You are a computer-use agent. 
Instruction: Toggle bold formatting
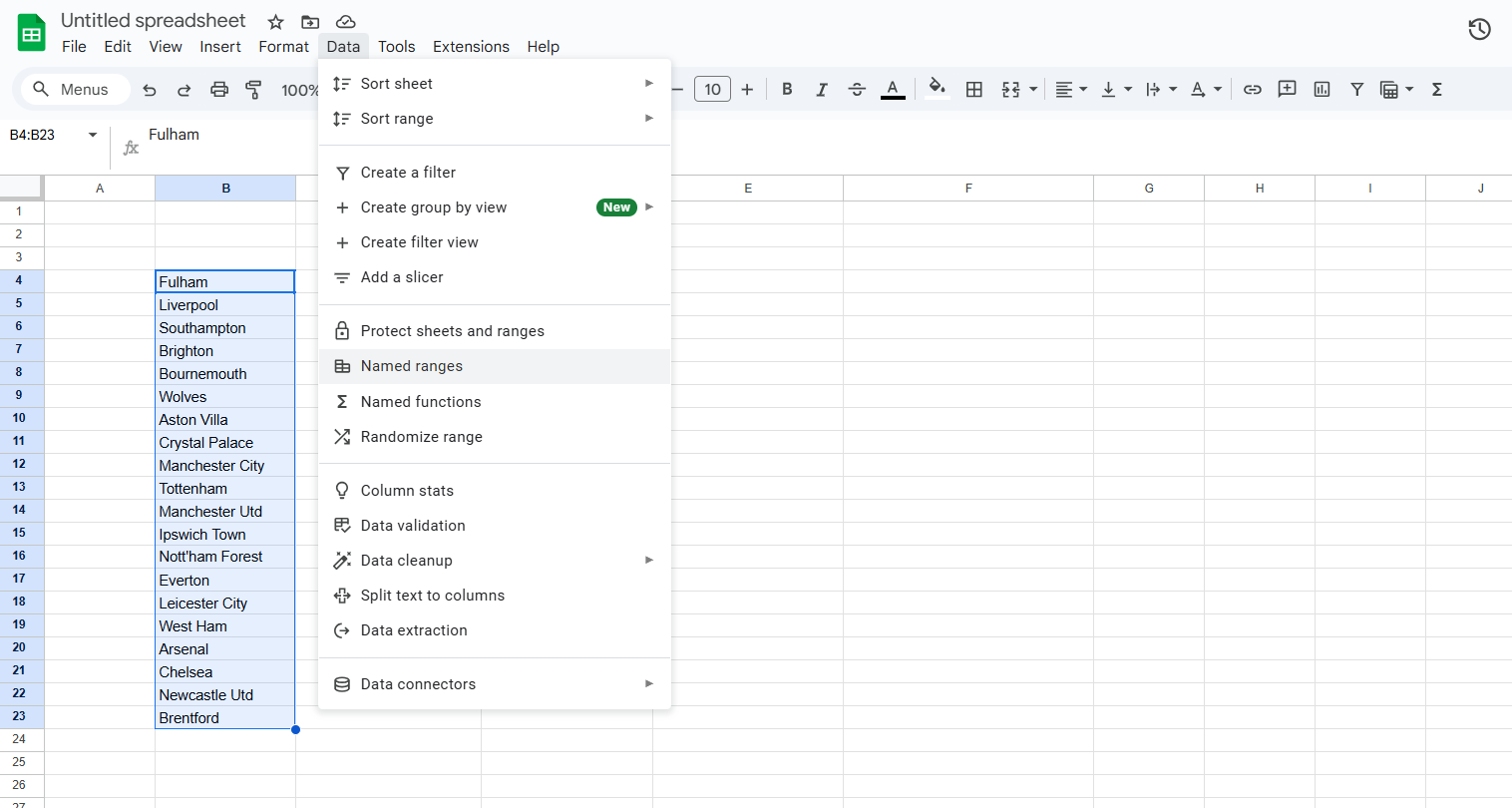click(x=787, y=90)
